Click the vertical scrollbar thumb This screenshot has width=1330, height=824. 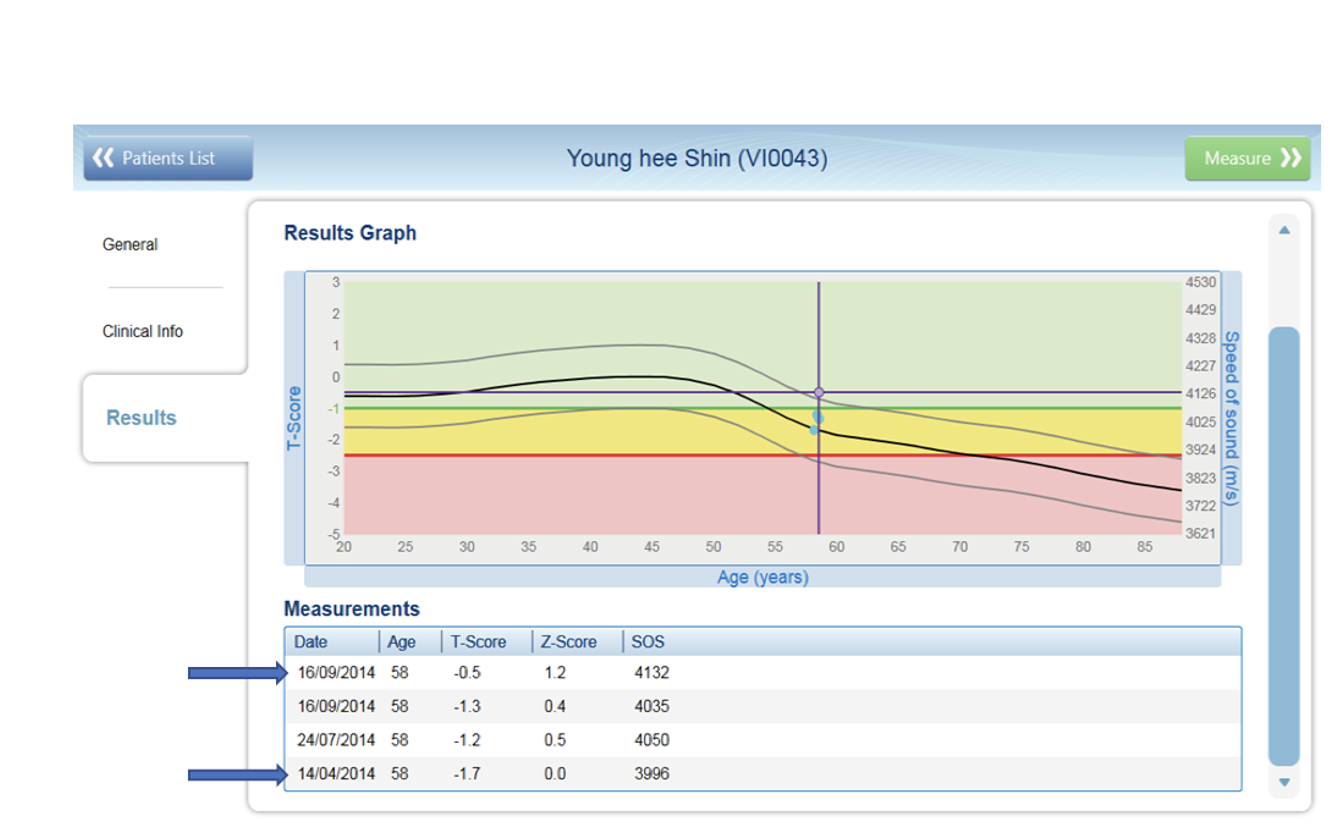1284,547
